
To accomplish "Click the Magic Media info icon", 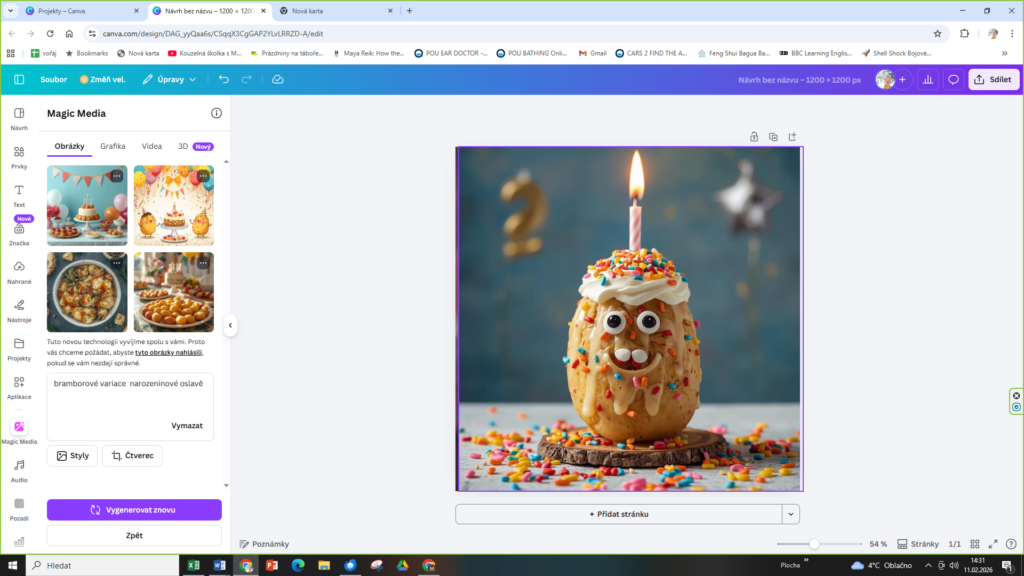I will pos(216,114).
